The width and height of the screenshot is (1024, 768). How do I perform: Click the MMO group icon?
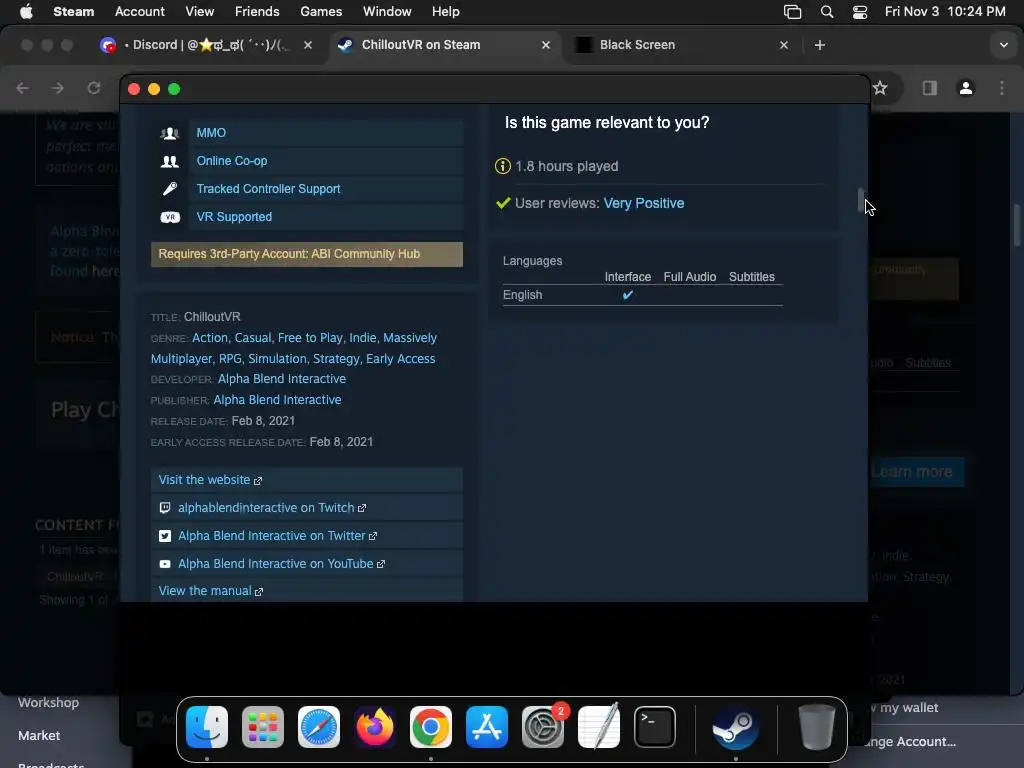(x=170, y=133)
